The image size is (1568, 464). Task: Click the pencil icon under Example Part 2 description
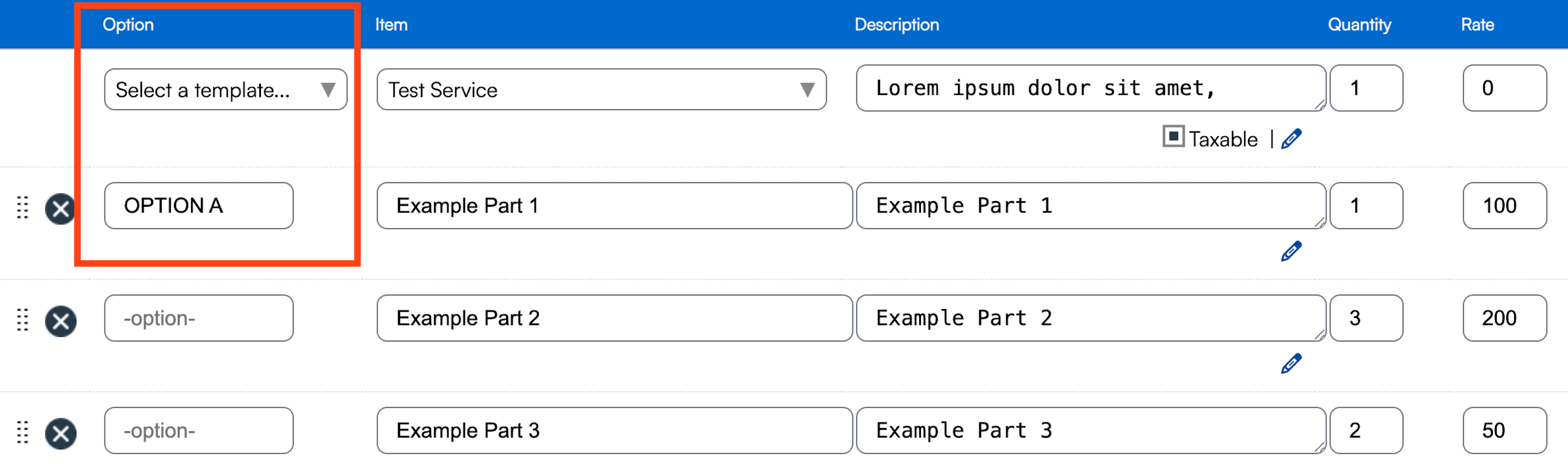coord(1291,363)
